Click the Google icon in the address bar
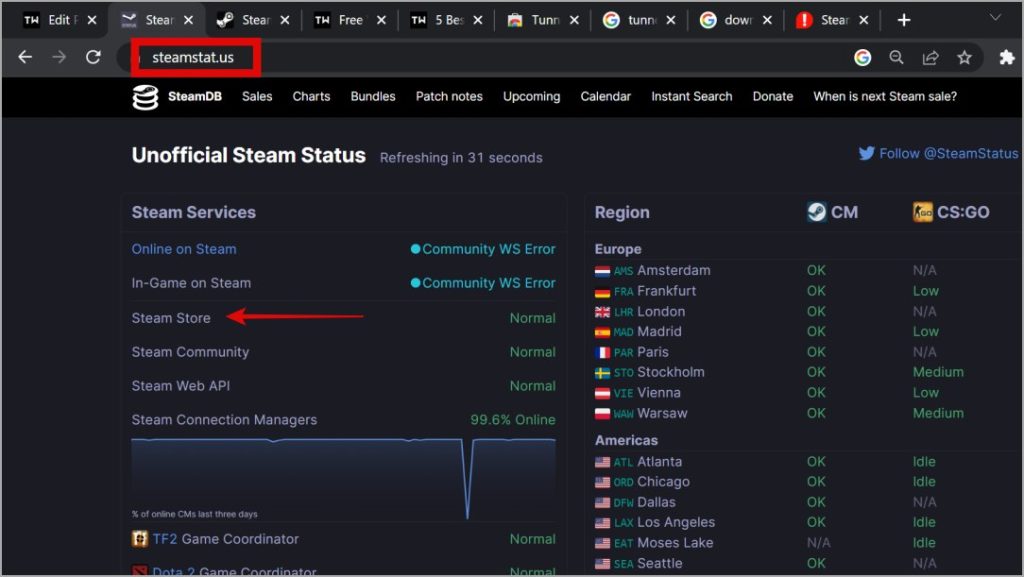The width and height of the screenshot is (1024, 577). pos(863,57)
